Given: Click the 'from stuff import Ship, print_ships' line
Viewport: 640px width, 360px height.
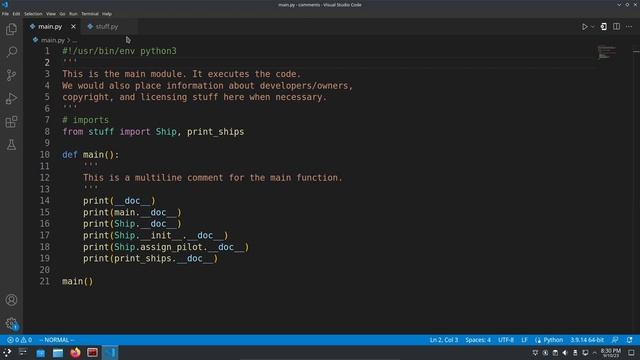Looking at the screenshot, I should (x=153, y=132).
